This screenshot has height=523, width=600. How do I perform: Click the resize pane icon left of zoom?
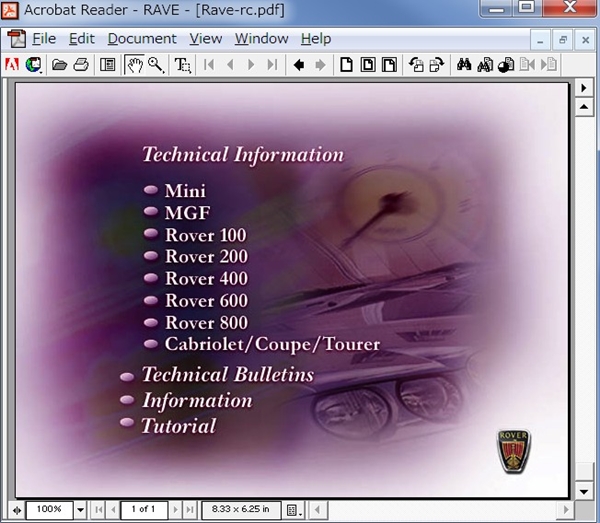pos(17,510)
